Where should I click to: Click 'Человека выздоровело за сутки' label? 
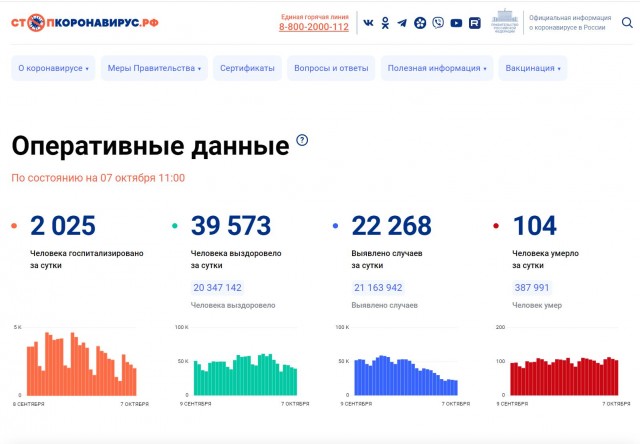click(236, 259)
